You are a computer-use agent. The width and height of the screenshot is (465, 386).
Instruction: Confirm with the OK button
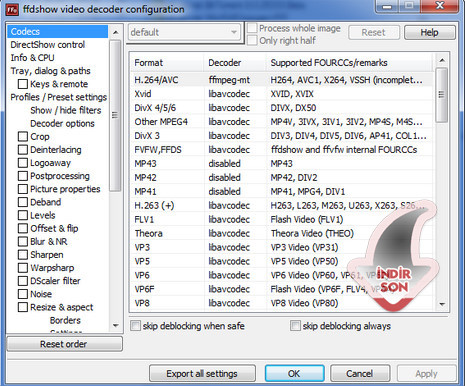pos(294,374)
